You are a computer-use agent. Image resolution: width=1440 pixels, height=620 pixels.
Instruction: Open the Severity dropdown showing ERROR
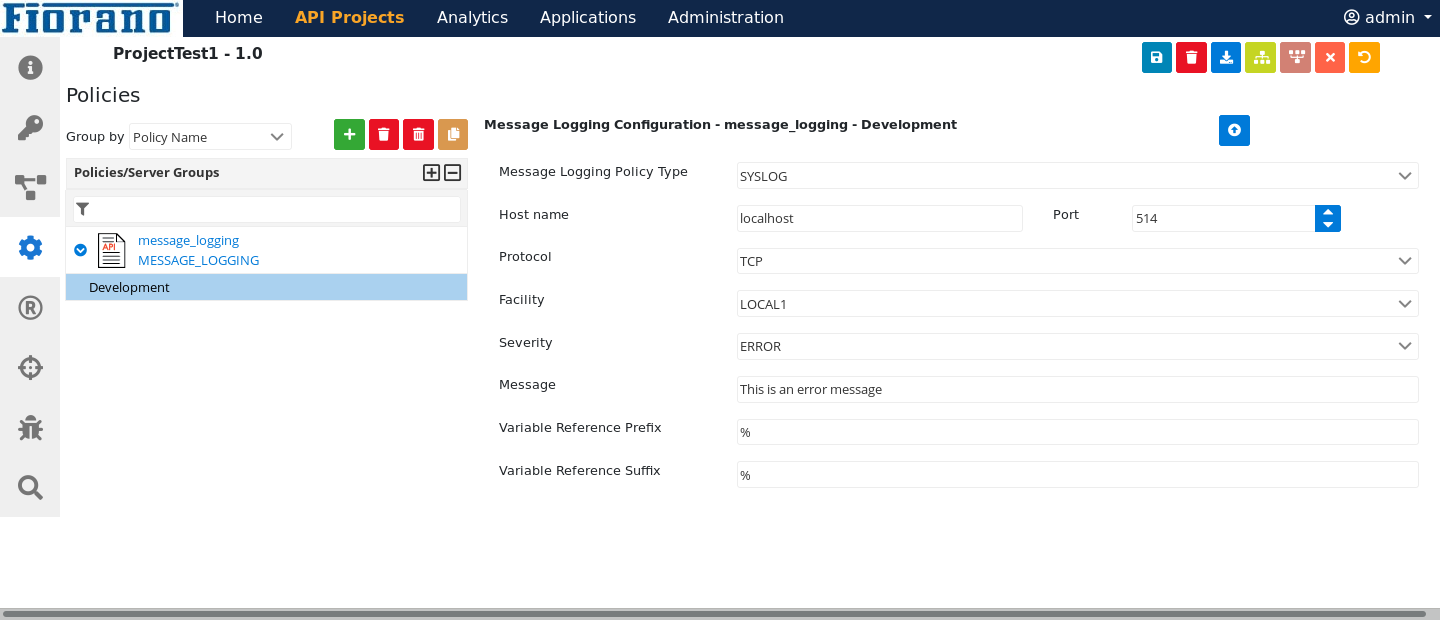point(1077,346)
